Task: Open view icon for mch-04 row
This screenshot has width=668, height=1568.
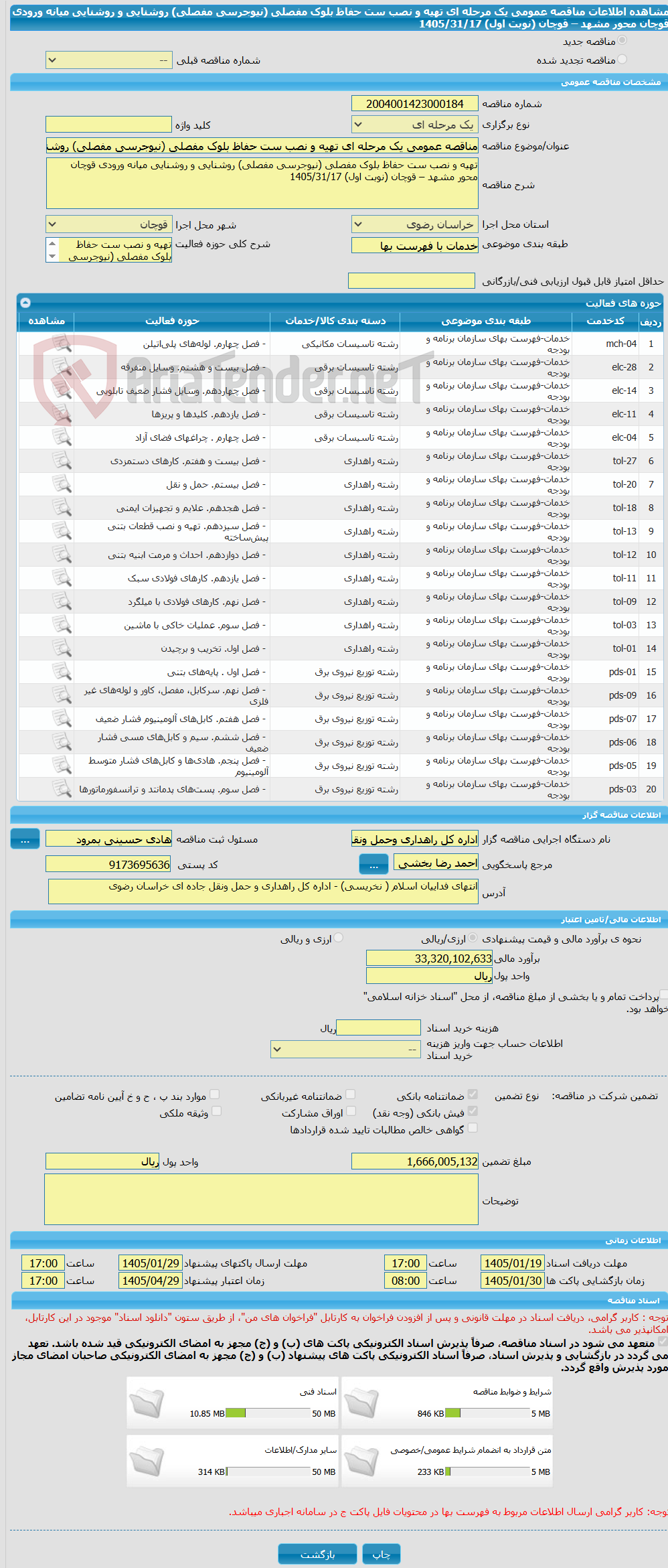Action: 62,344
